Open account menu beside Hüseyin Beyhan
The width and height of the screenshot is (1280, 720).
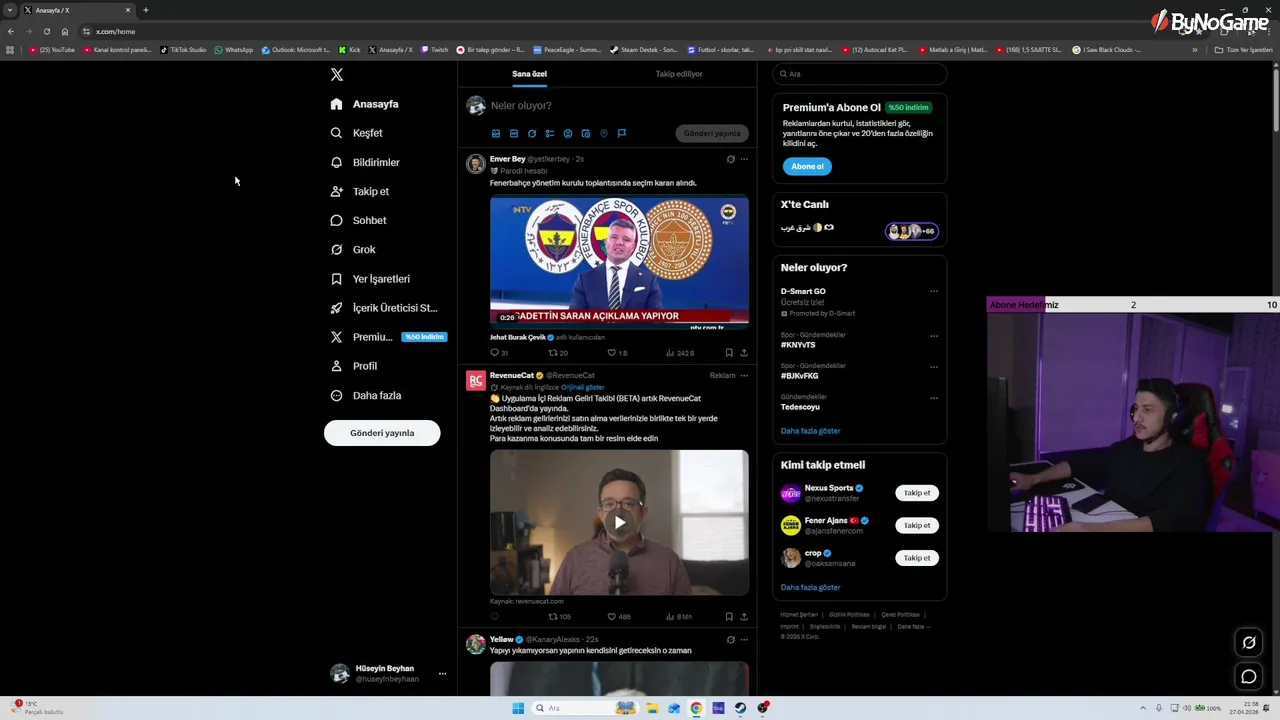442,674
